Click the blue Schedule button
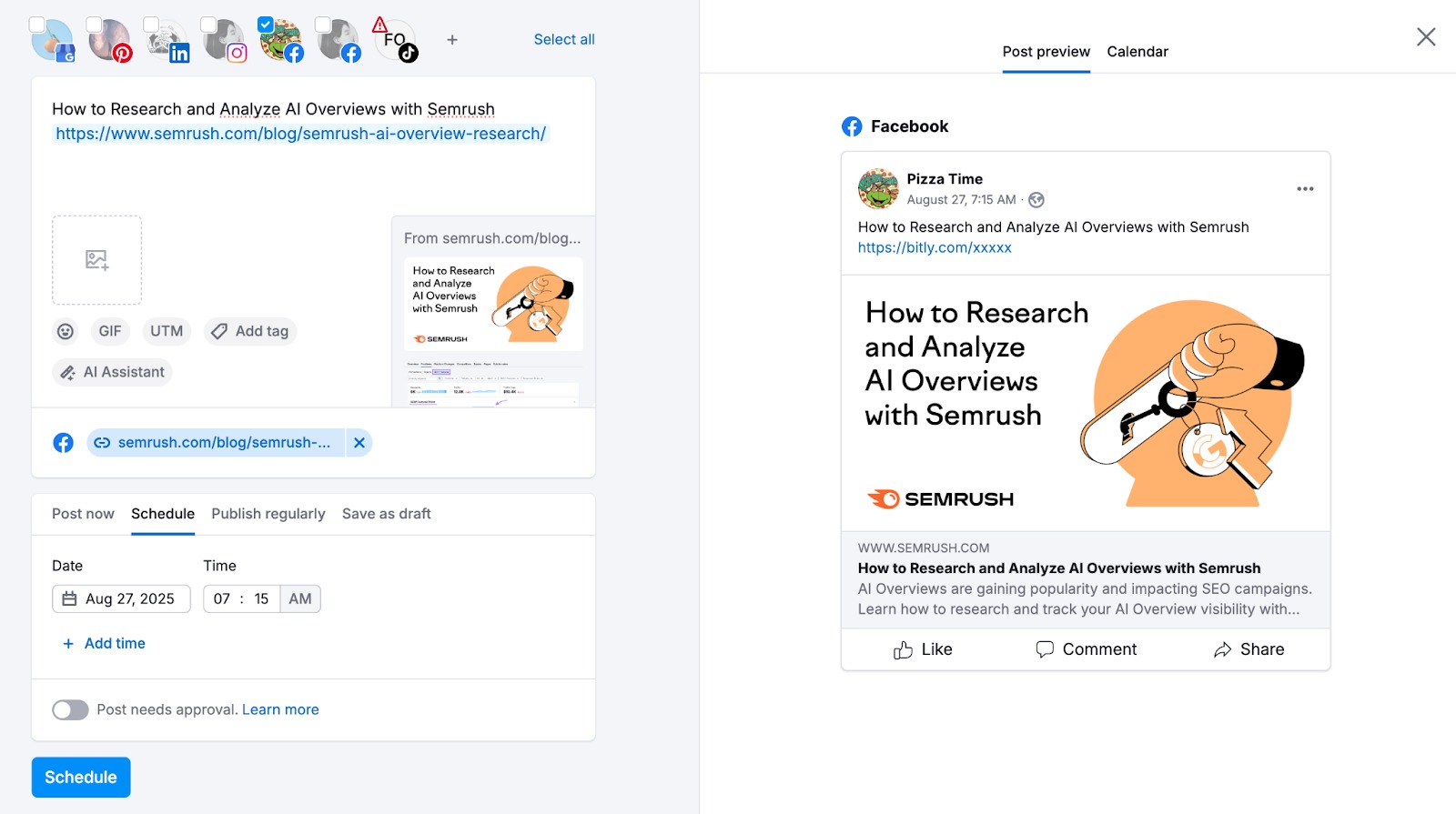The image size is (1456, 814). [81, 778]
